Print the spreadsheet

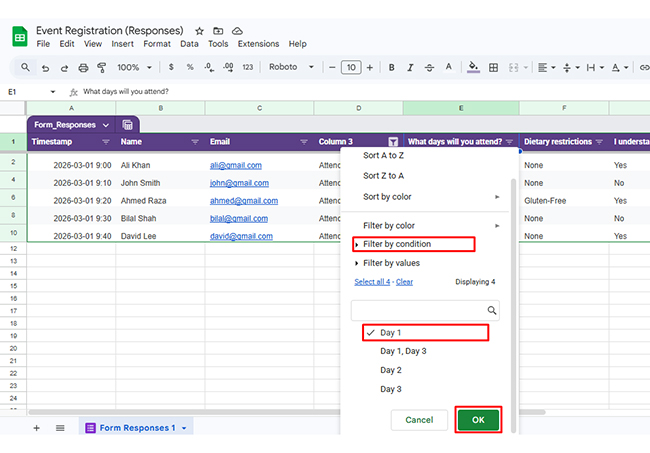83,68
